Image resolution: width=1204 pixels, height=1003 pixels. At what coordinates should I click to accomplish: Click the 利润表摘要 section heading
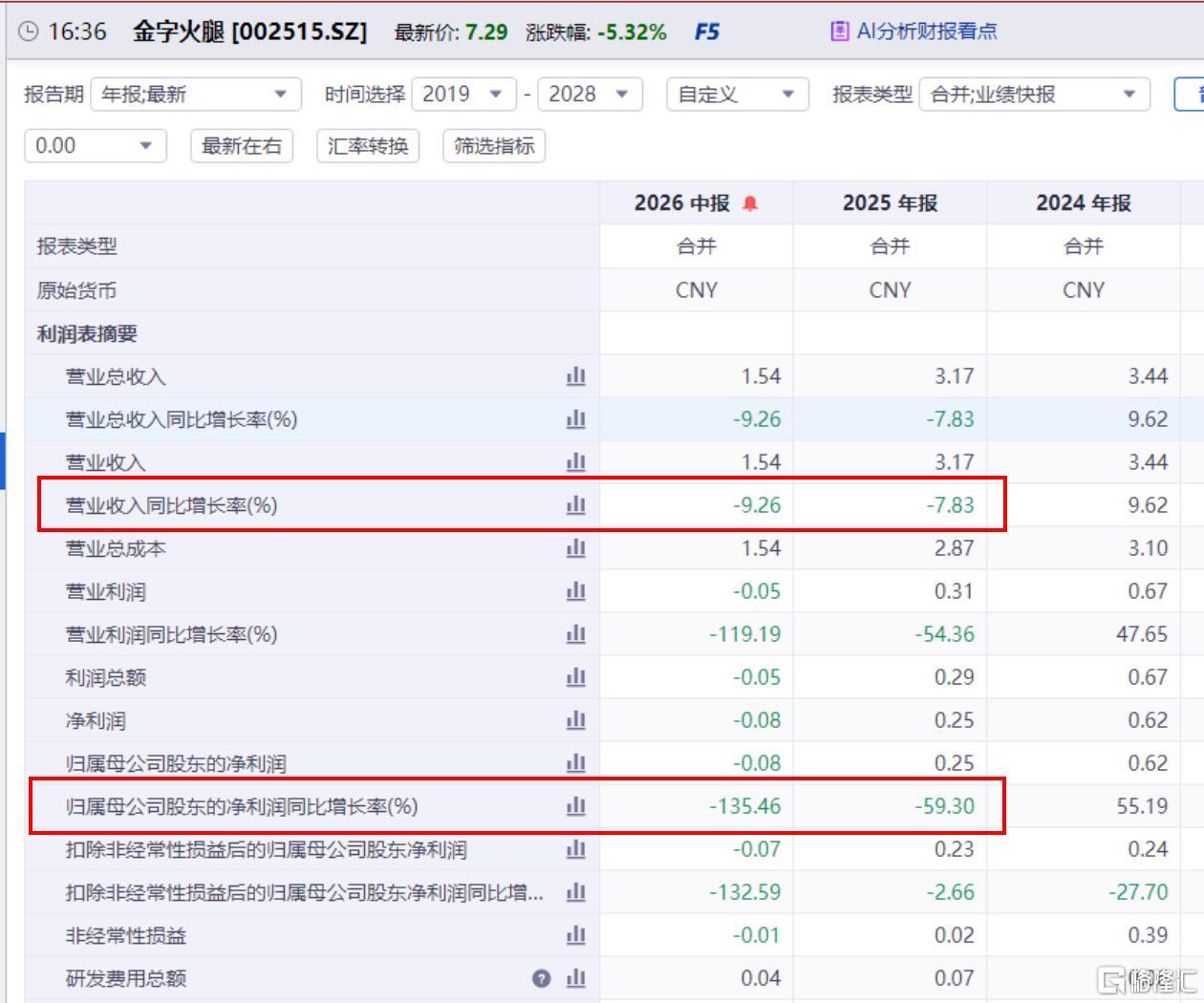point(87,333)
